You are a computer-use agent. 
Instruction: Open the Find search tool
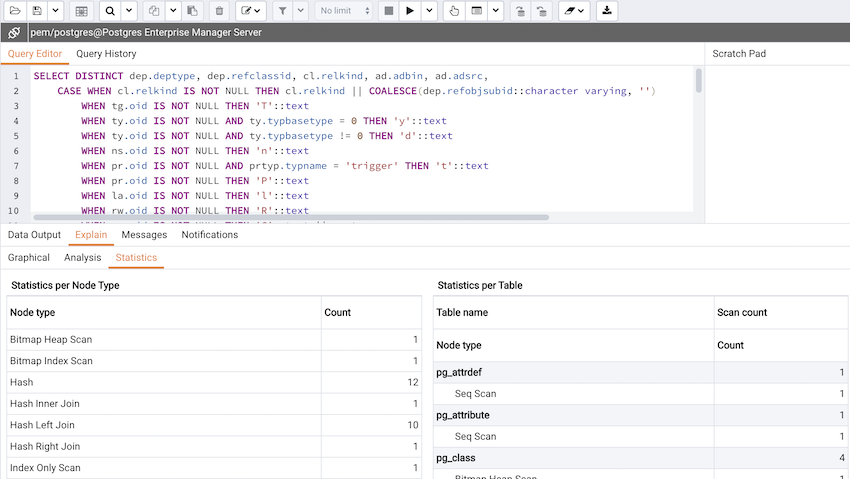click(x=110, y=11)
